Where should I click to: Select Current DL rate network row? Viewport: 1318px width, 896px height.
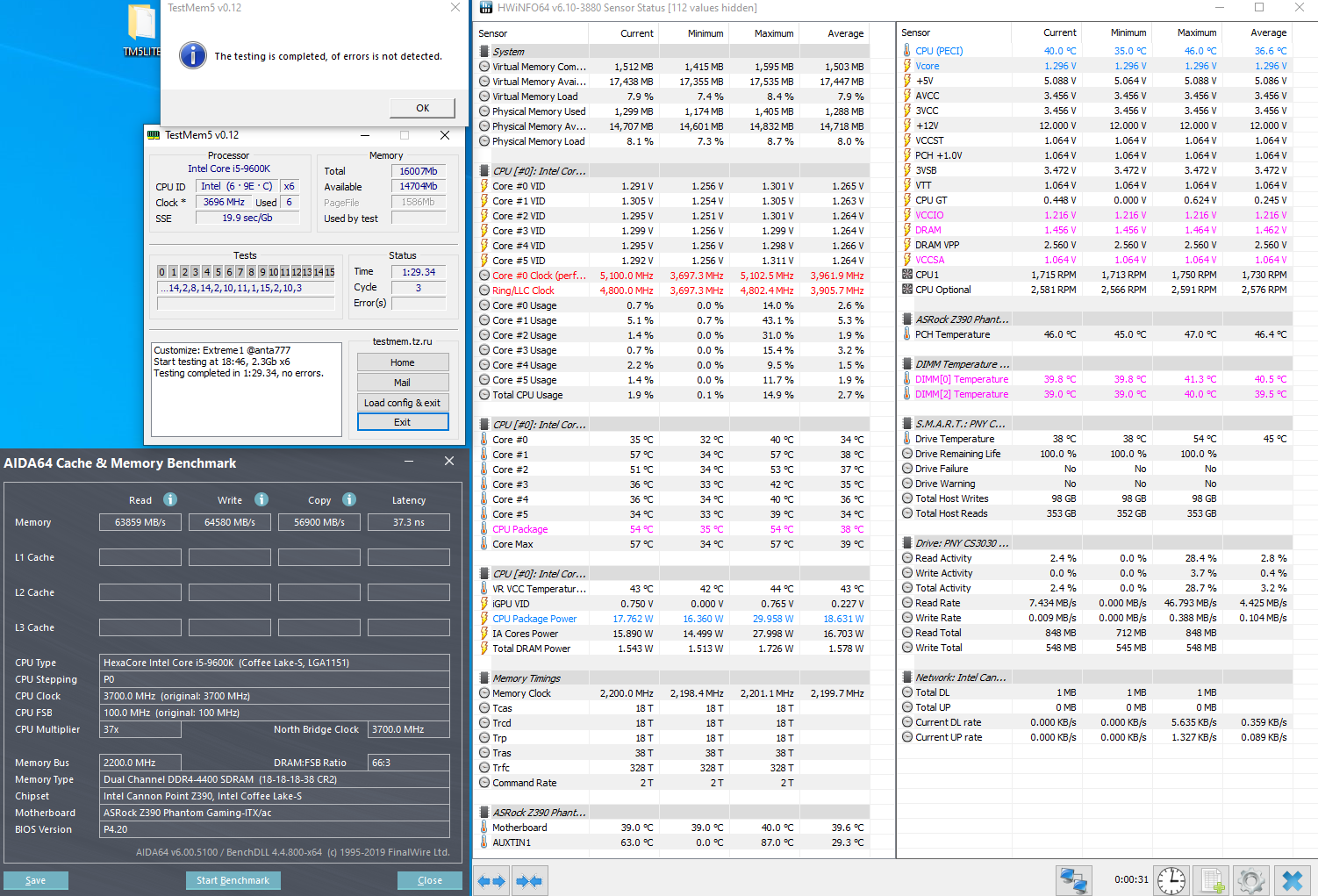point(1095,722)
